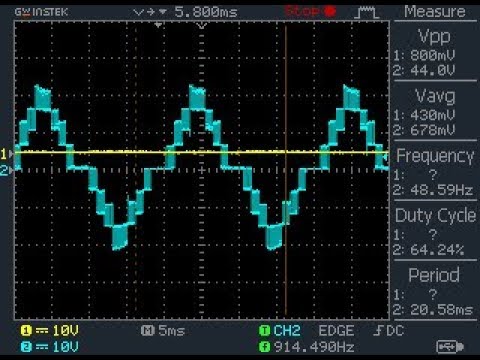Click channel 1 Vpp value 800mV
Viewport: 480px width, 360px height.
point(432,55)
